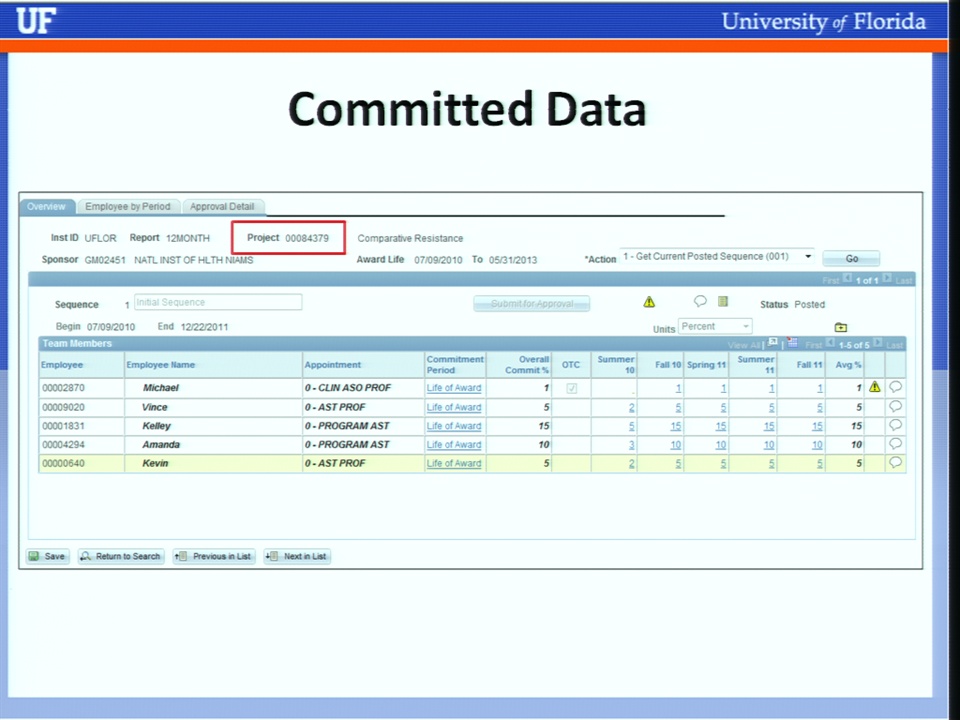Viewport: 960px width, 720px height.
Task: Select employee ID 00004294
Action: [64, 444]
